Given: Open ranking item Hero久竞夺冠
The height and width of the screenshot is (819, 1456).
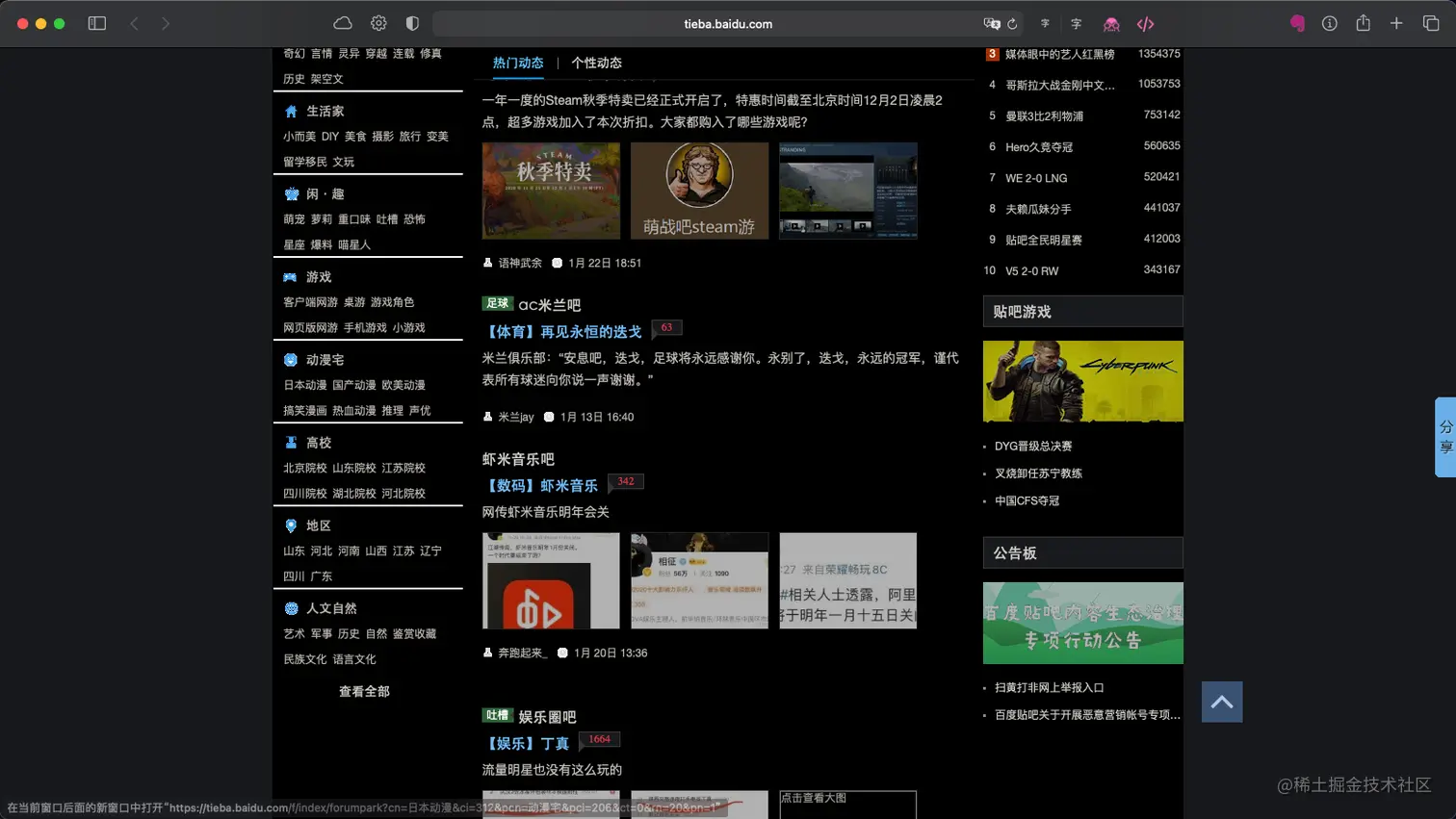Looking at the screenshot, I should click(x=1039, y=147).
